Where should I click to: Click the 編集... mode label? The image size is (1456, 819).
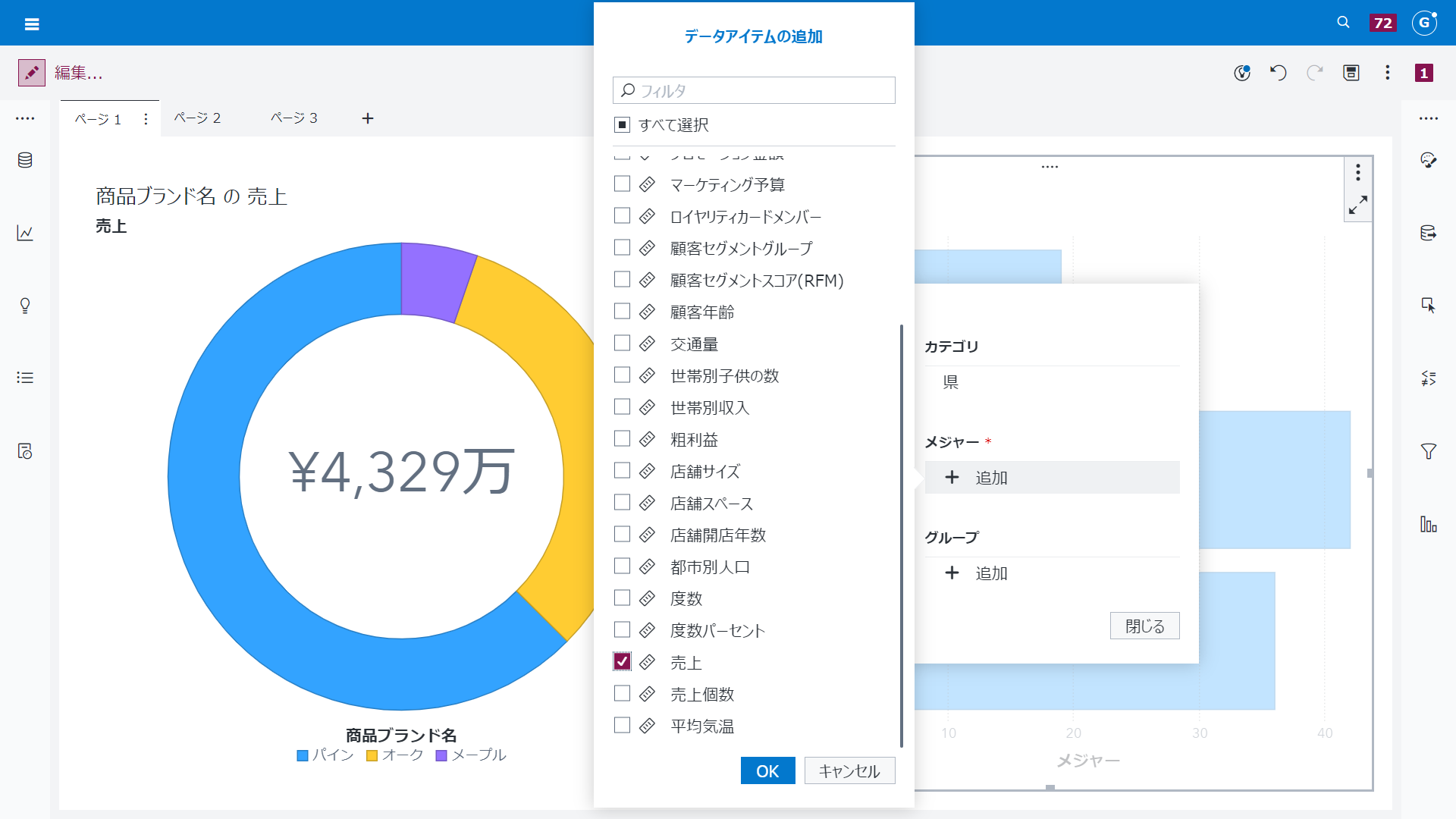[78, 73]
